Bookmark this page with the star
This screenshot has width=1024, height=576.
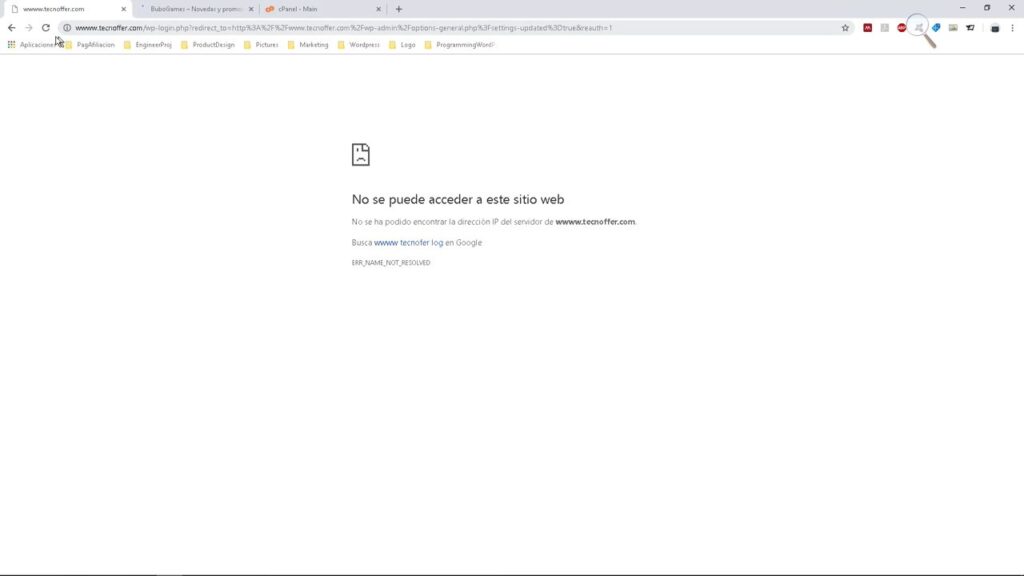pos(845,28)
